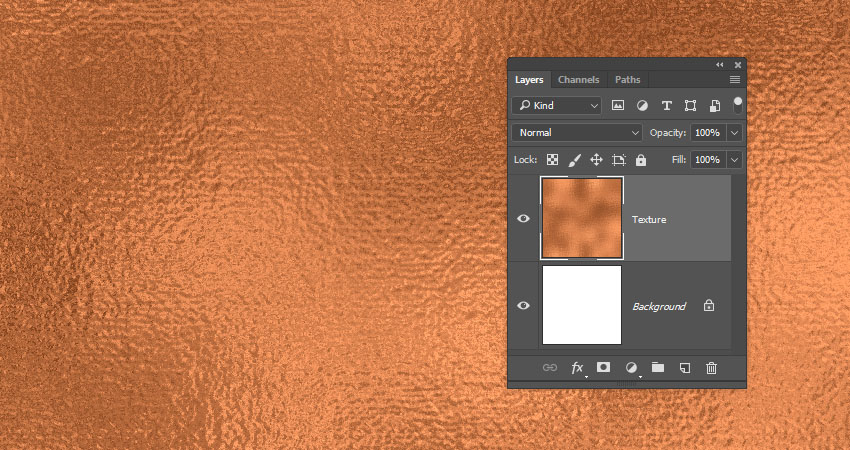Switch to the Channels tab

(578, 80)
